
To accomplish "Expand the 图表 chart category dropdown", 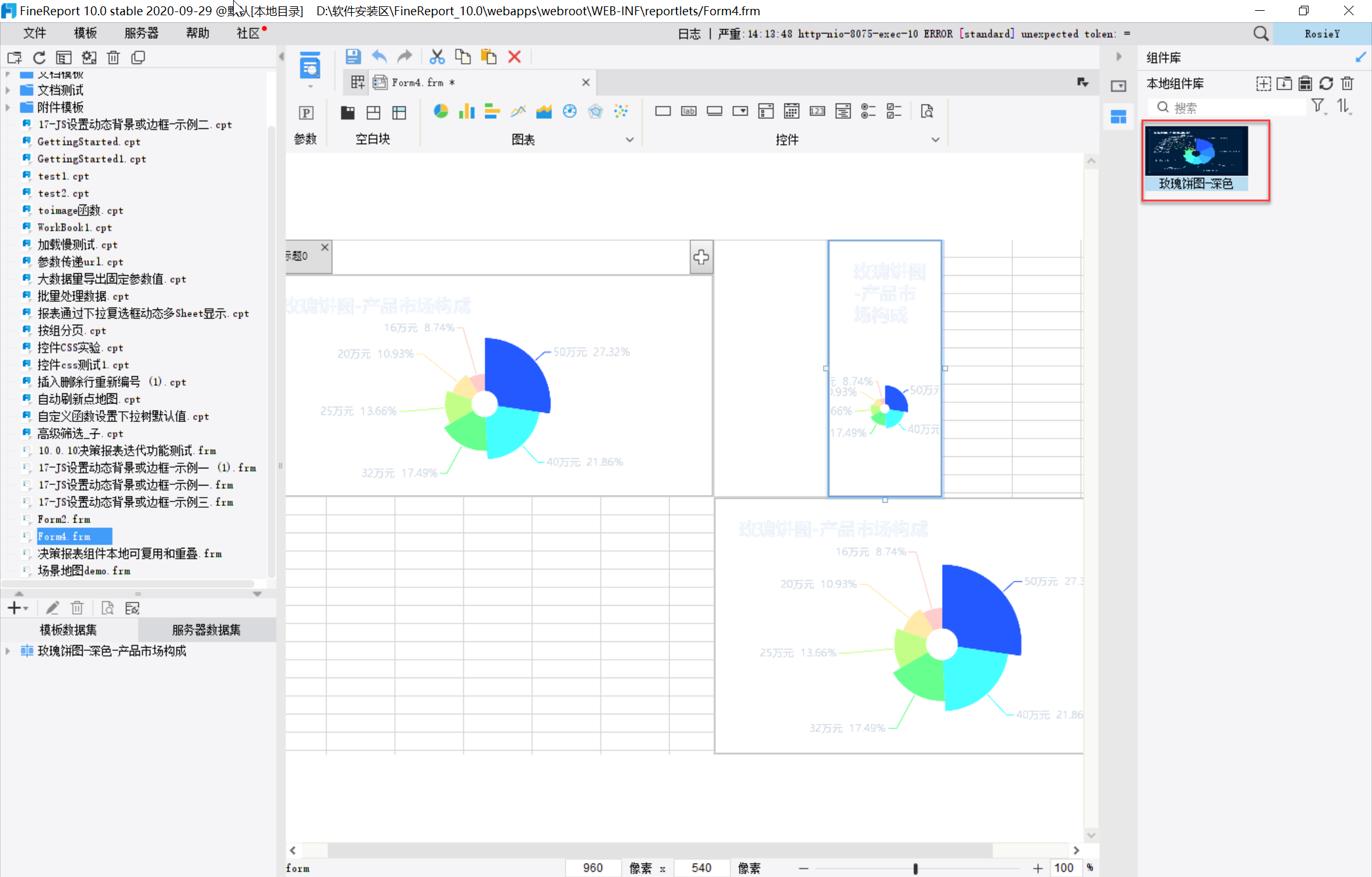I will pyautogui.click(x=629, y=140).
